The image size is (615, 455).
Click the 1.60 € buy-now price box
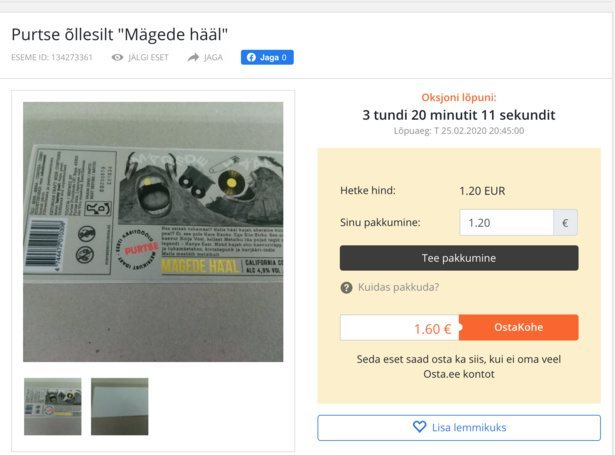(x=400, y=328)
